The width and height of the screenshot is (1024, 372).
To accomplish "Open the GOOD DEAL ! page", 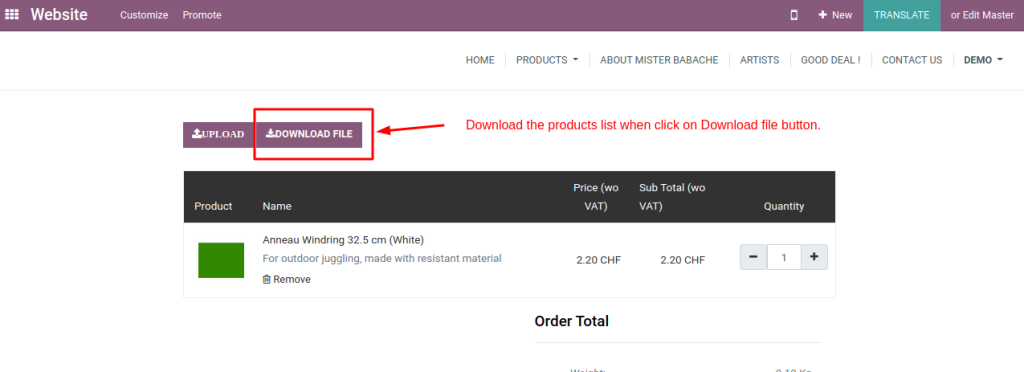I will [831, 60].
